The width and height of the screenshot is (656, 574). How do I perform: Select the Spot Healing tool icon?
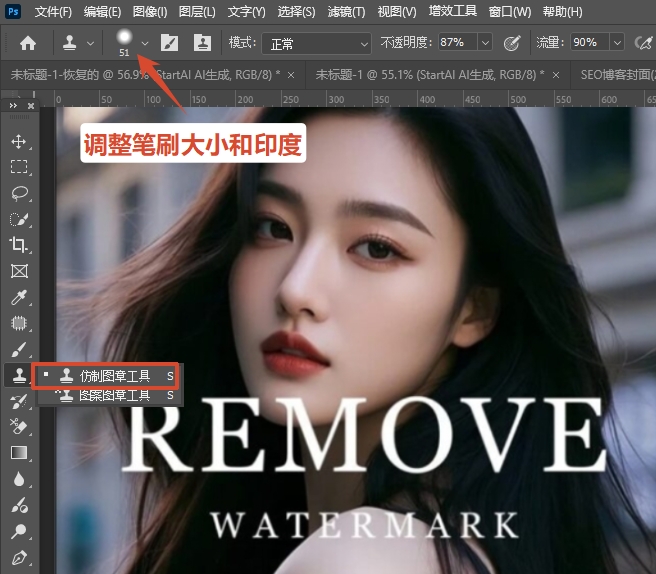(19, 323)
